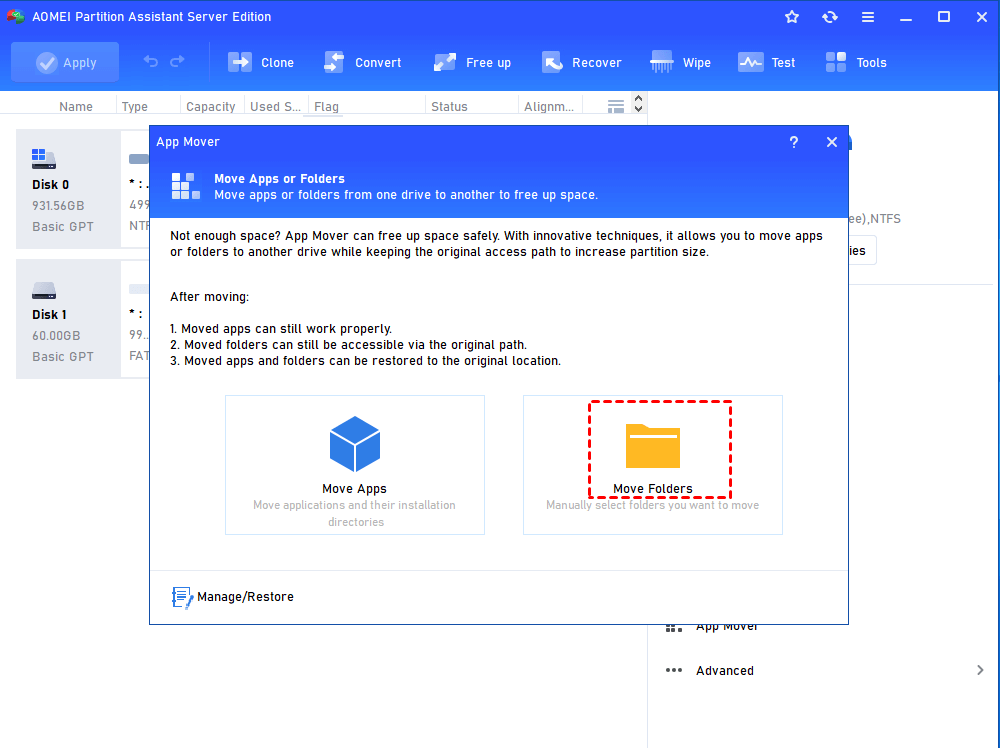Expand the Advanced section
Screen dimensions: 1000x748
(824, 670)
